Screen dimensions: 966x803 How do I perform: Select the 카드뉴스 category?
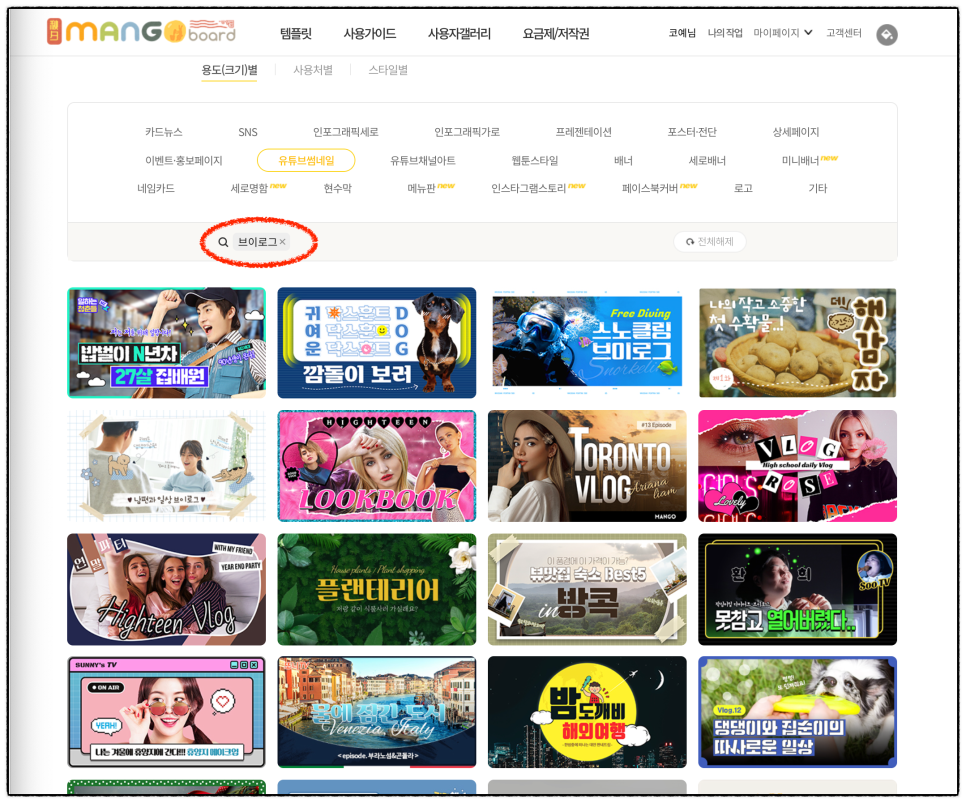[x=164, y=132]
